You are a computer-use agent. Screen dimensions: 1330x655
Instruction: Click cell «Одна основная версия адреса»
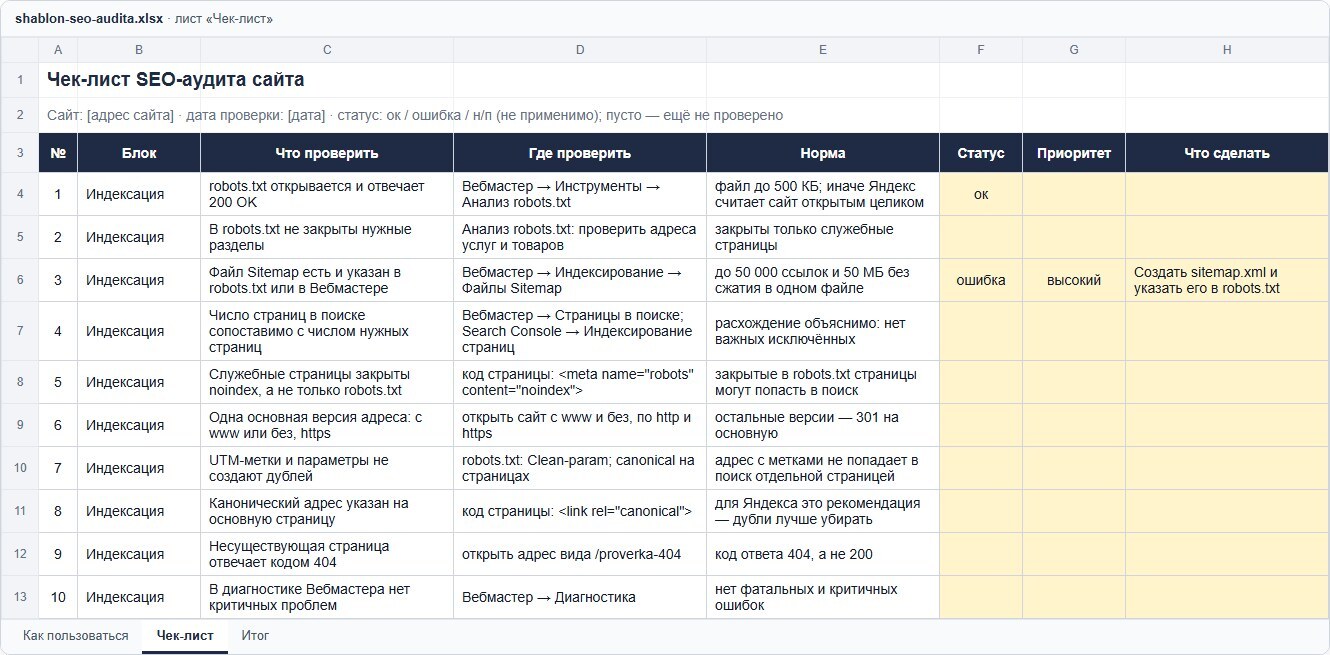tap(327, 425)
